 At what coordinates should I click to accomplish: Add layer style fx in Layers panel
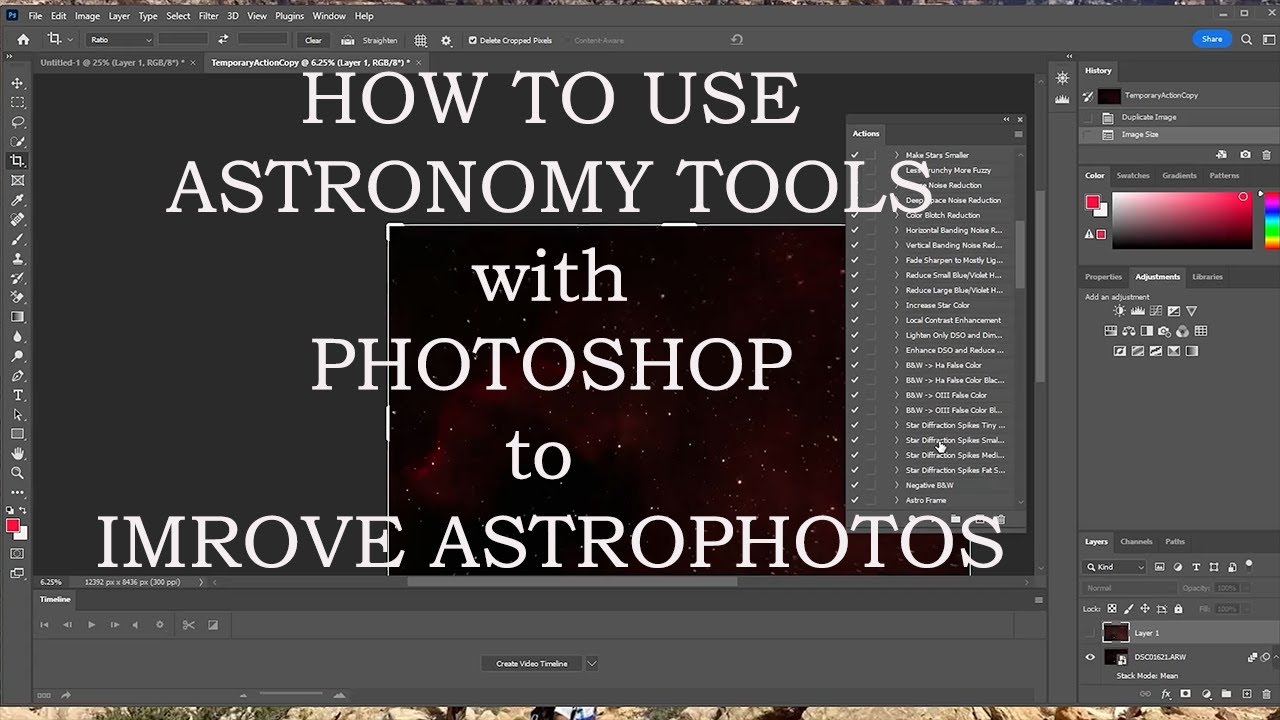pyautogui.click(x=1166, y=693)
